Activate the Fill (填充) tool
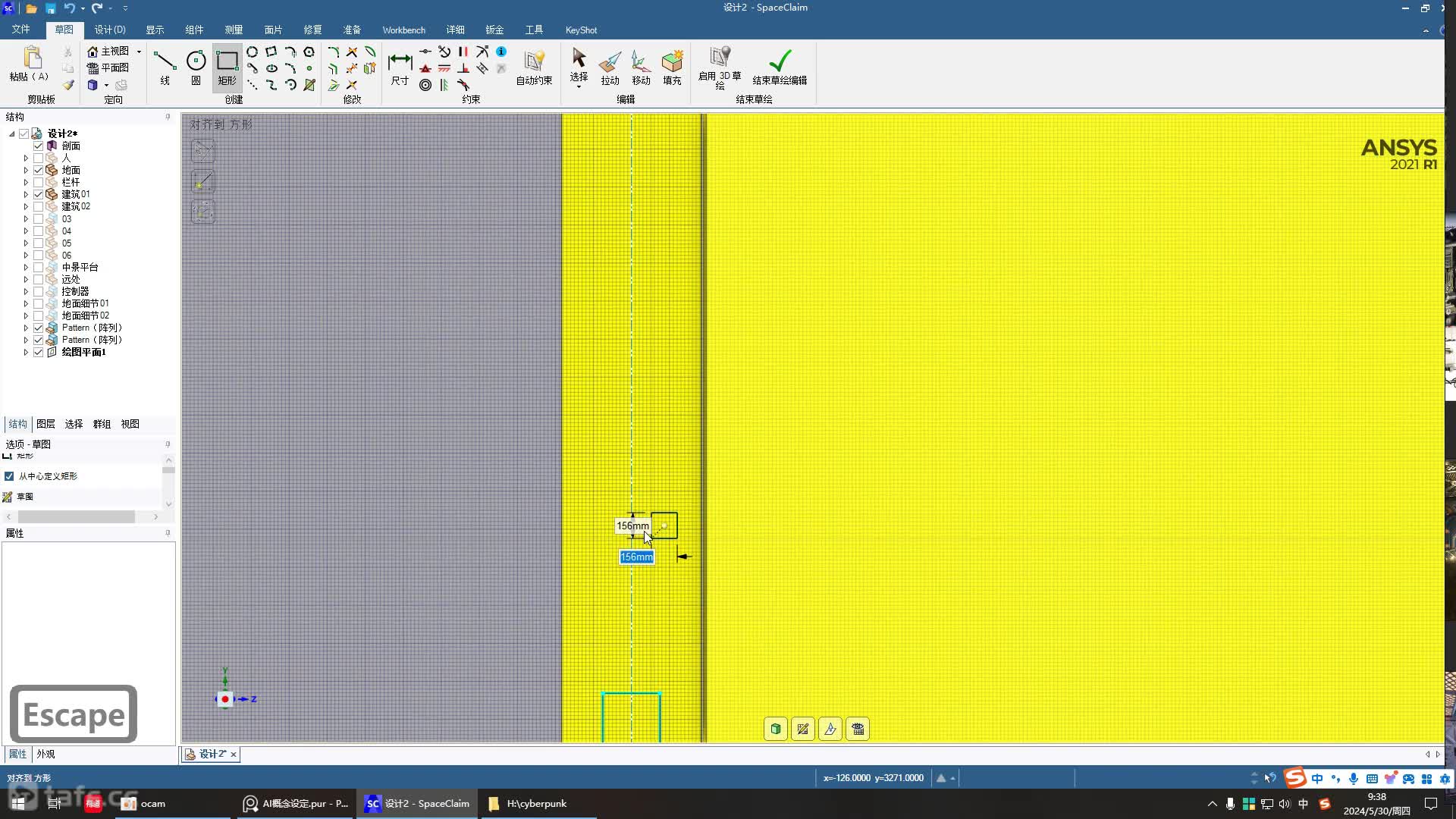 [x=672, y=67]
